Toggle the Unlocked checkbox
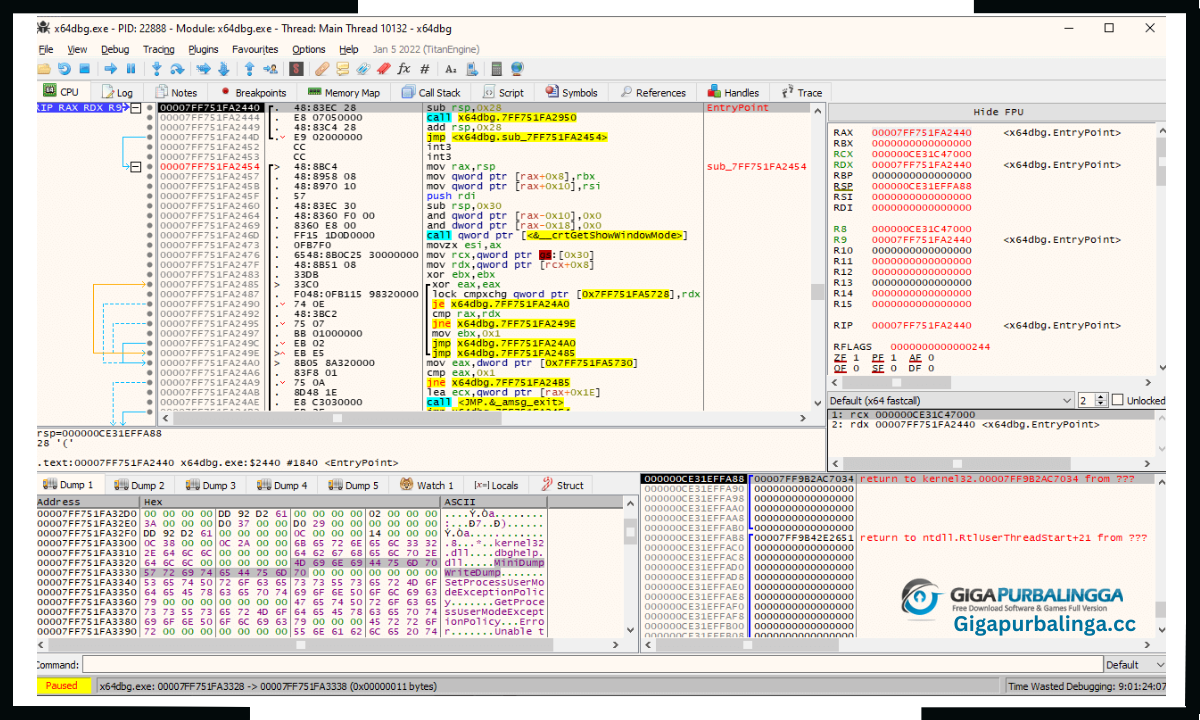 click(1118, 400)
